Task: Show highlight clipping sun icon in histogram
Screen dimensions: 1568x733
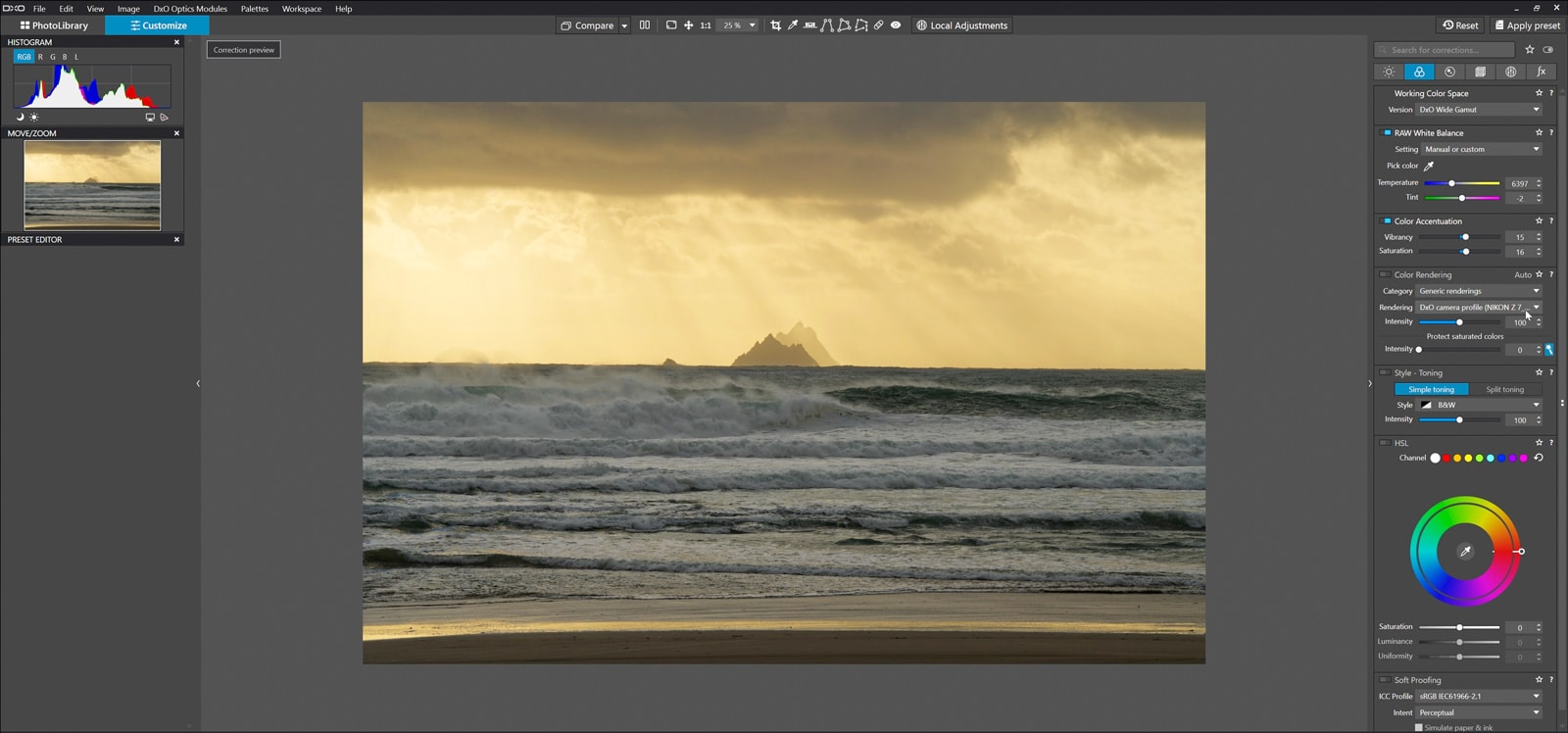Action: pyautogui.click(x=34, y=117)
